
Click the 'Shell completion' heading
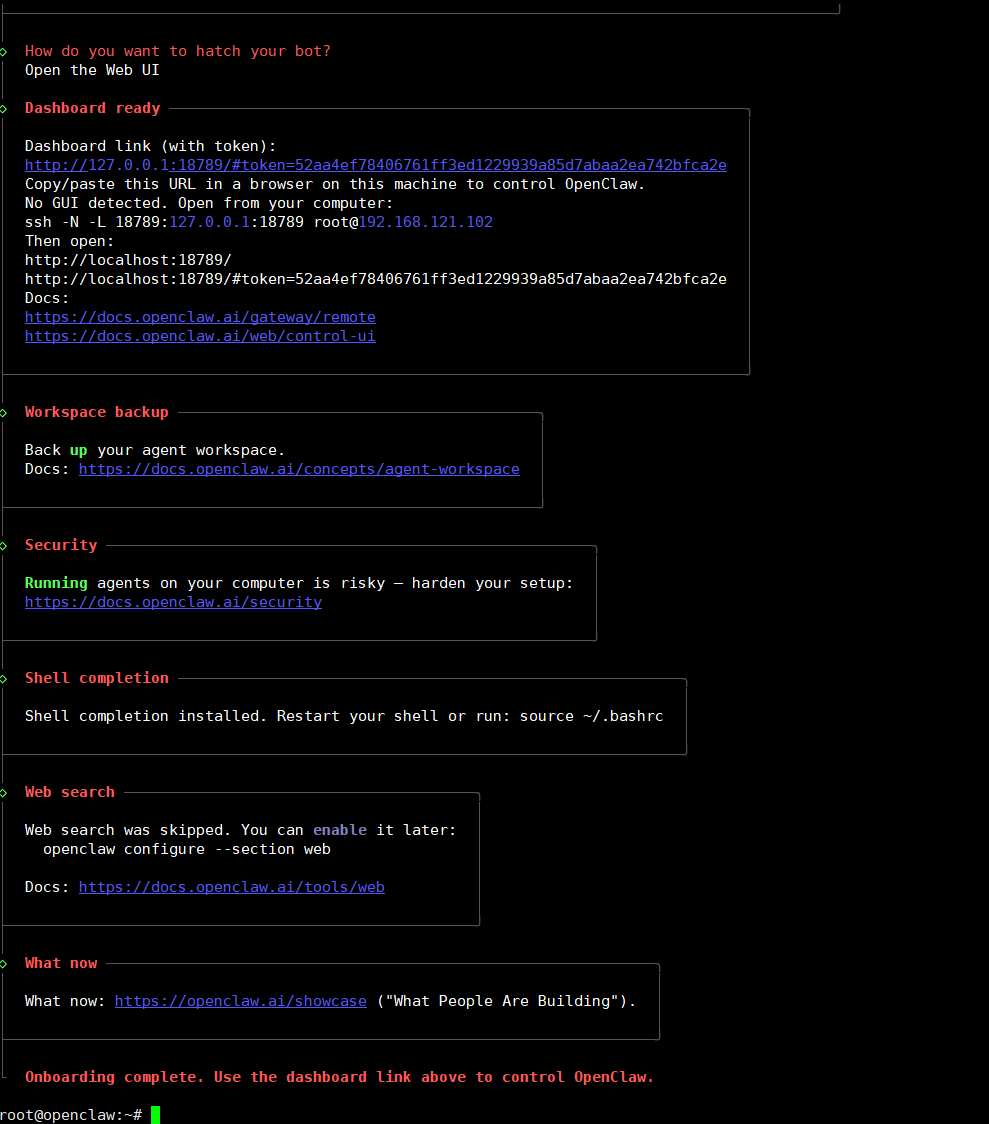[97, 678]
